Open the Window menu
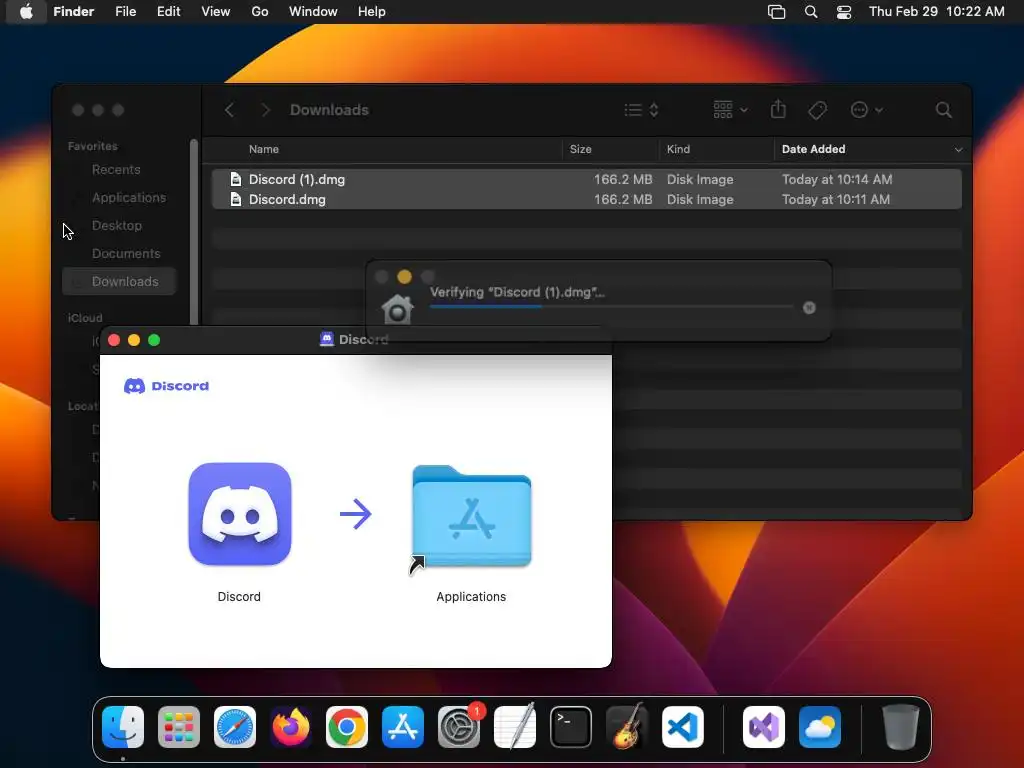1024x768 pixels. 313,12
